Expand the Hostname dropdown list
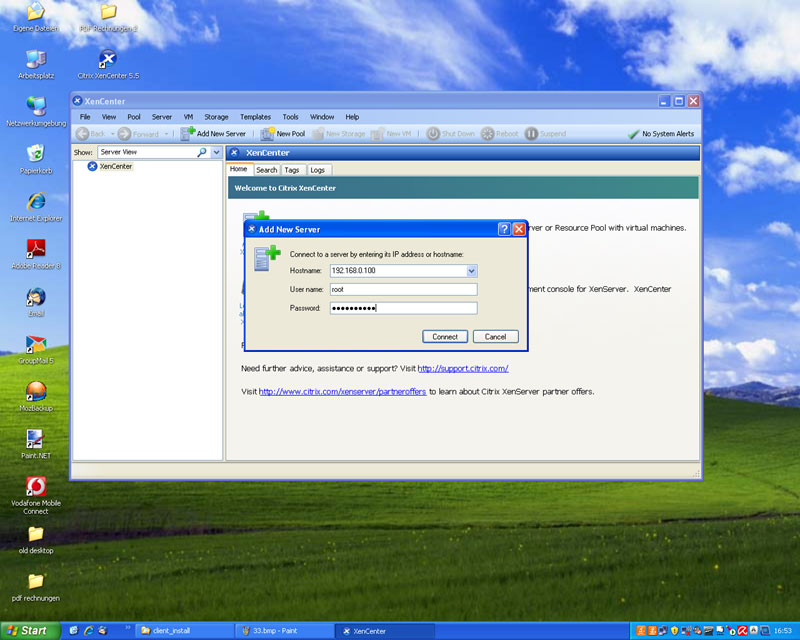 coord(471,271)
